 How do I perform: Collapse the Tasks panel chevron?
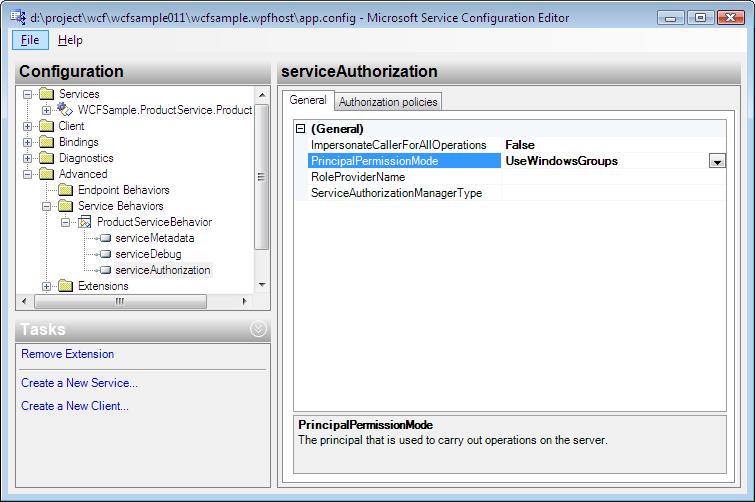[x=258, y=330]
